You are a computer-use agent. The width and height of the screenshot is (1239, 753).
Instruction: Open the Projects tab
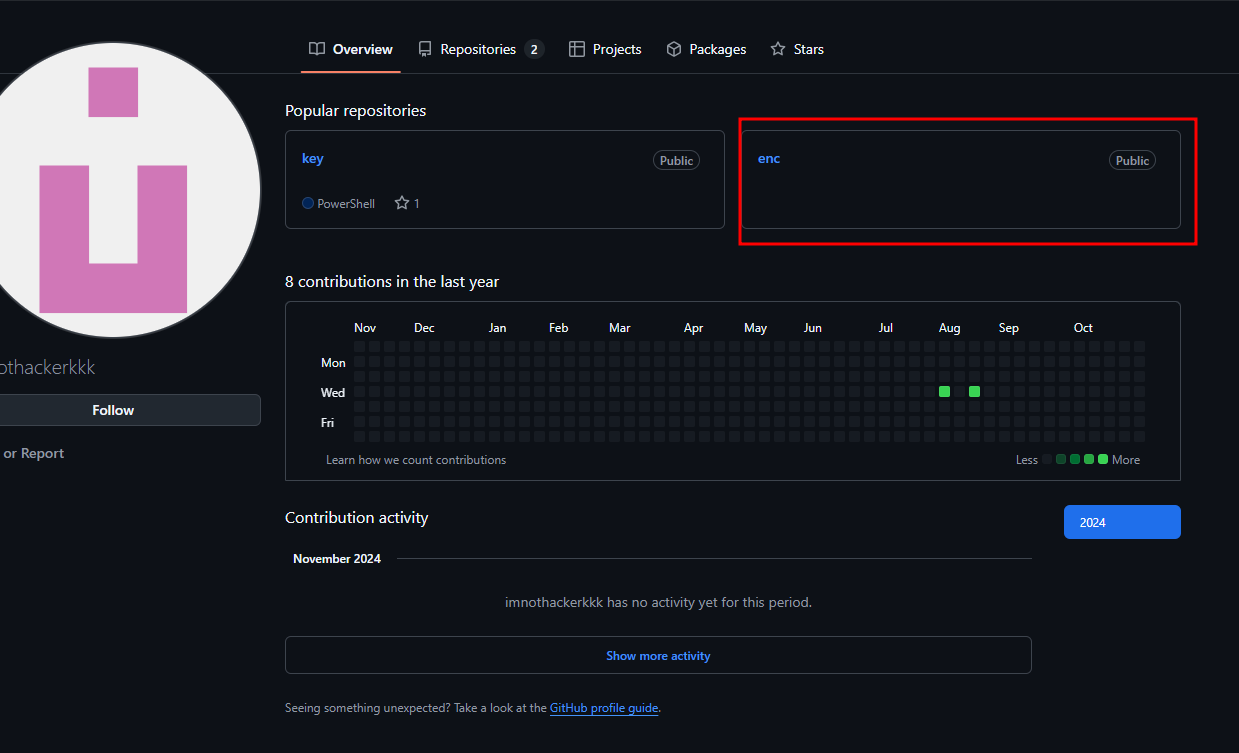point(605,49)
